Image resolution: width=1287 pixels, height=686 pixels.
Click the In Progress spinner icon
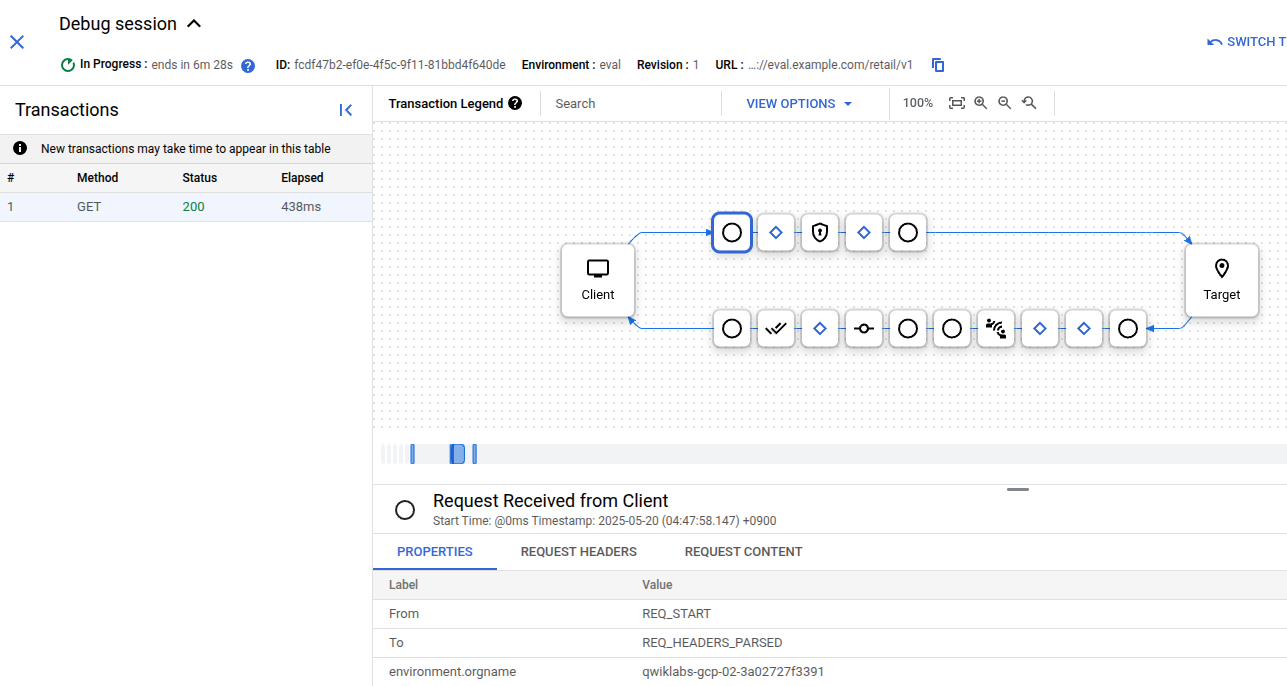68,65
